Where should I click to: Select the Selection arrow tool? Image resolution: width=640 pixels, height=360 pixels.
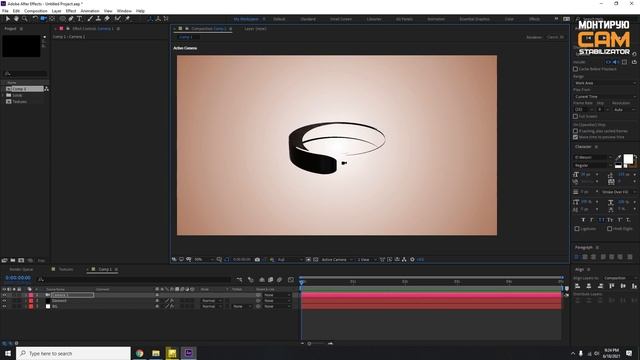point(8,19)
